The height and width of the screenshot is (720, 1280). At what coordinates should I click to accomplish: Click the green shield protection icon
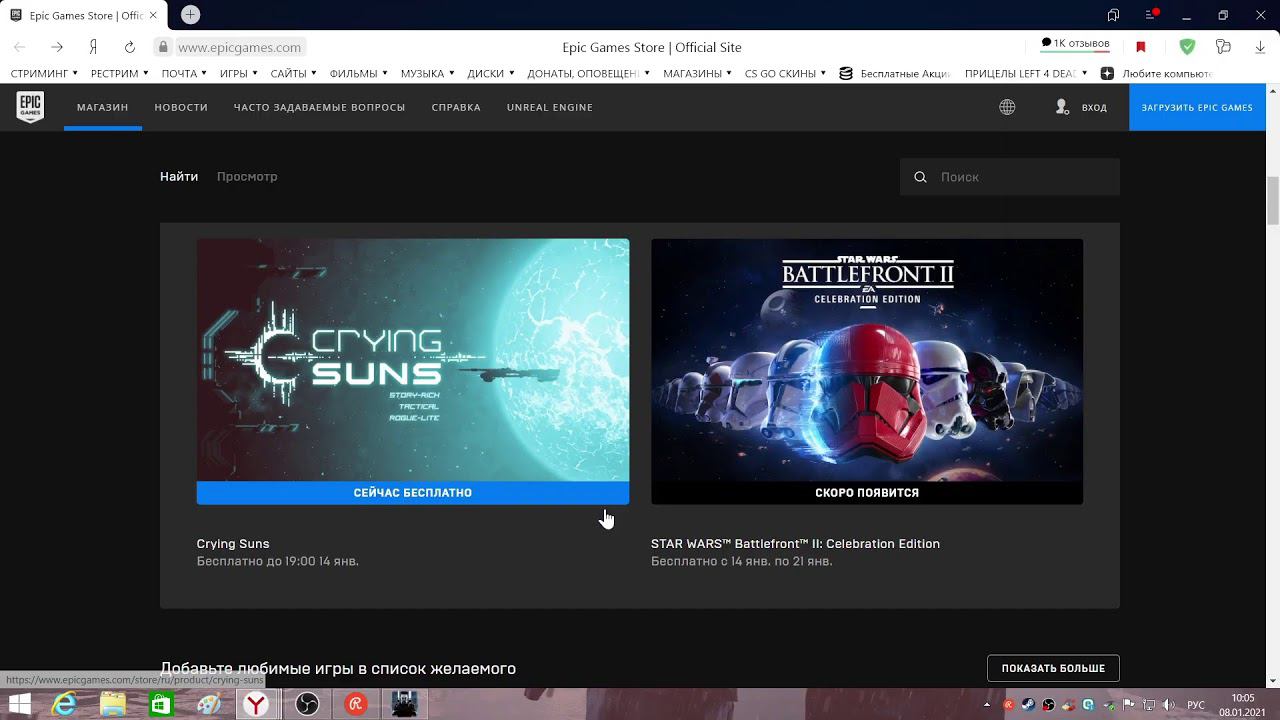1187,47
